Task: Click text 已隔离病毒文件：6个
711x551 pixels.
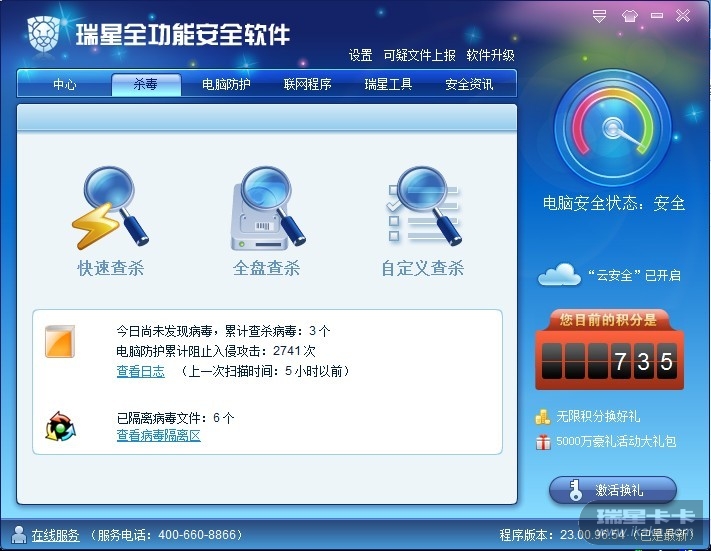Action: (x=175, y=418)
